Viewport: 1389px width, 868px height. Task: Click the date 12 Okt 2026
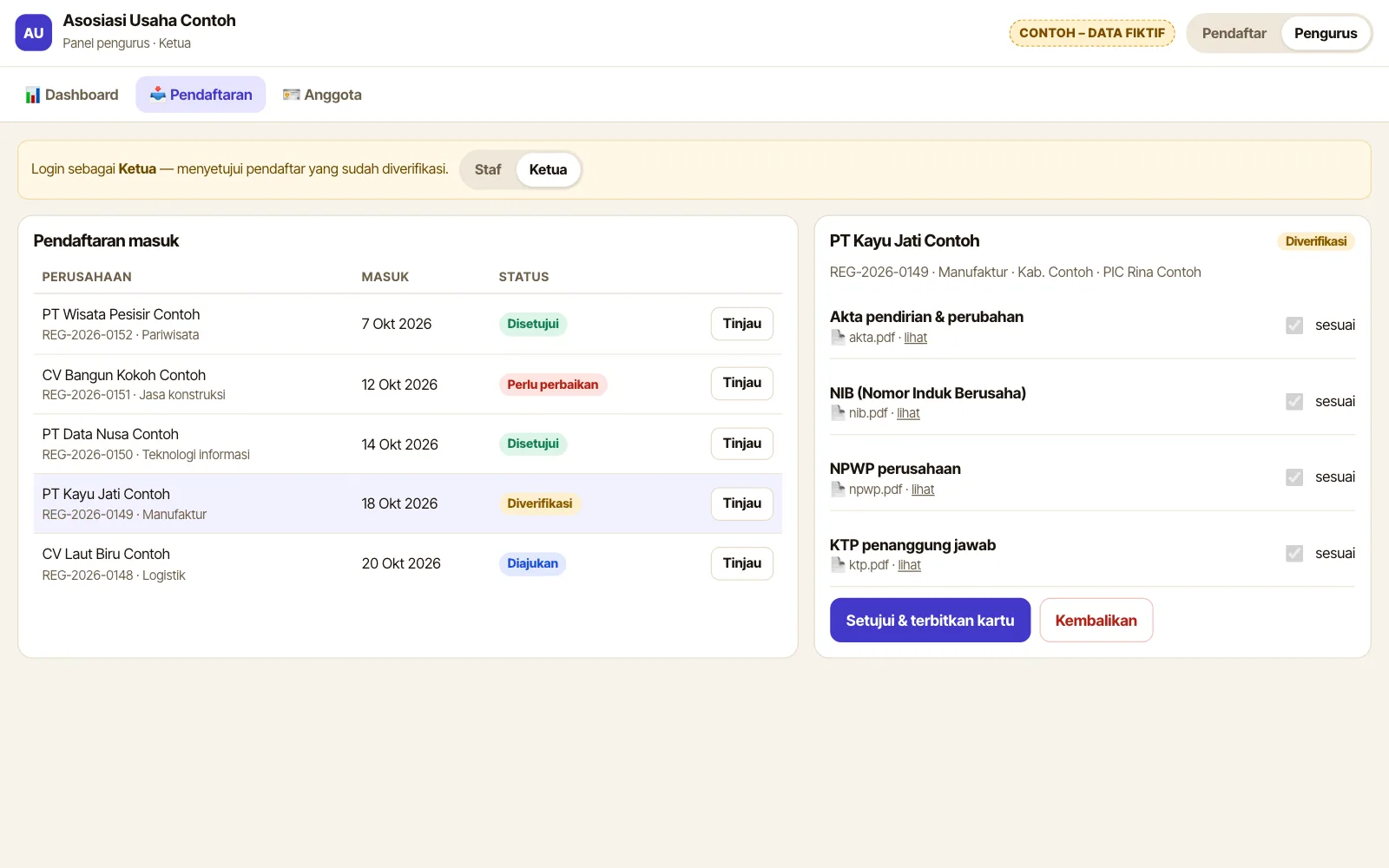[x=399, y=385]
